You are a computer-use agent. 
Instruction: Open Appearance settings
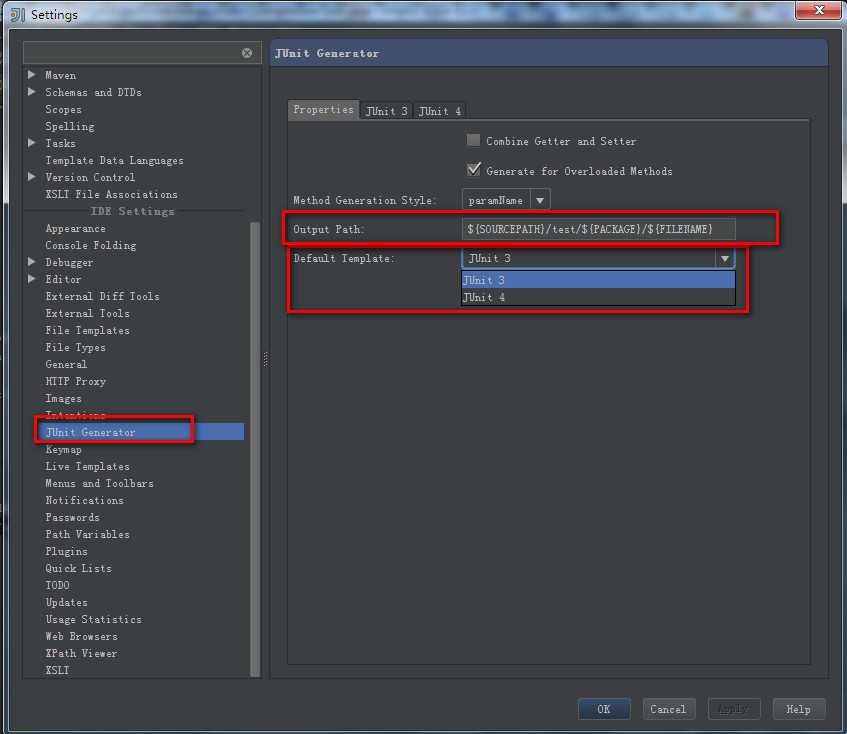[76, 228]
